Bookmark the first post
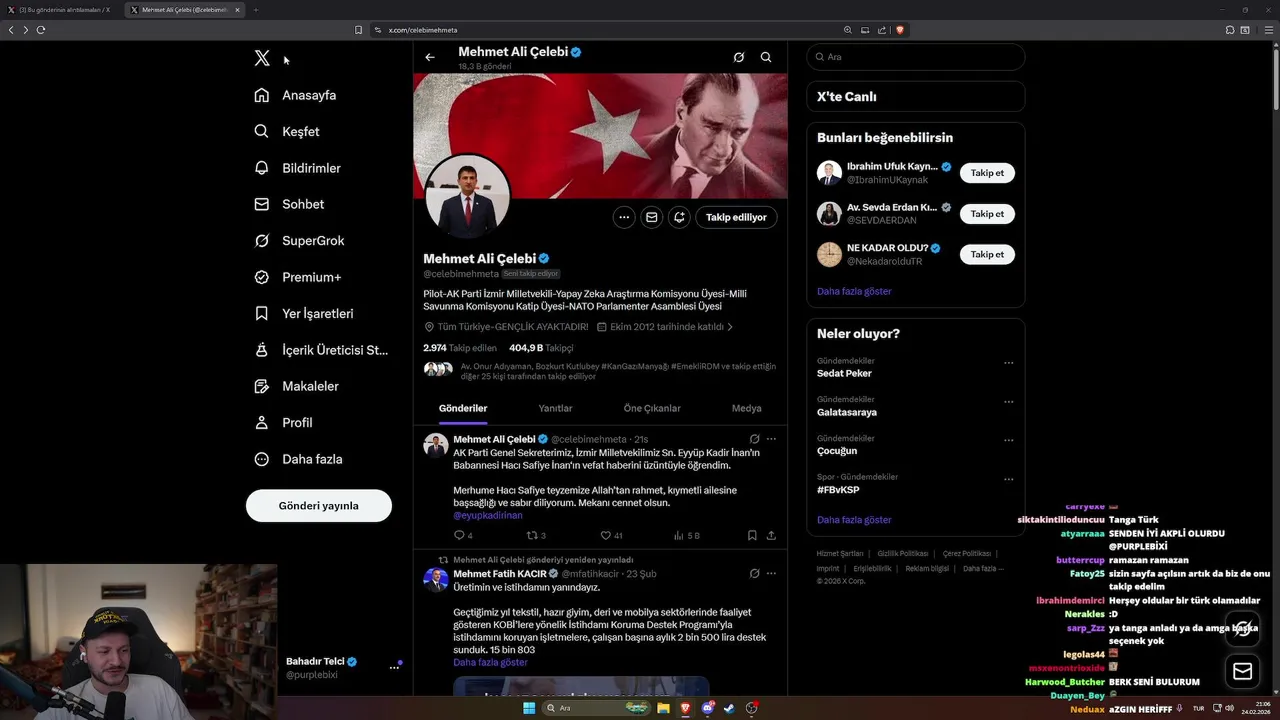Viewport: 1280px width, 720px height. pos(752,536)
